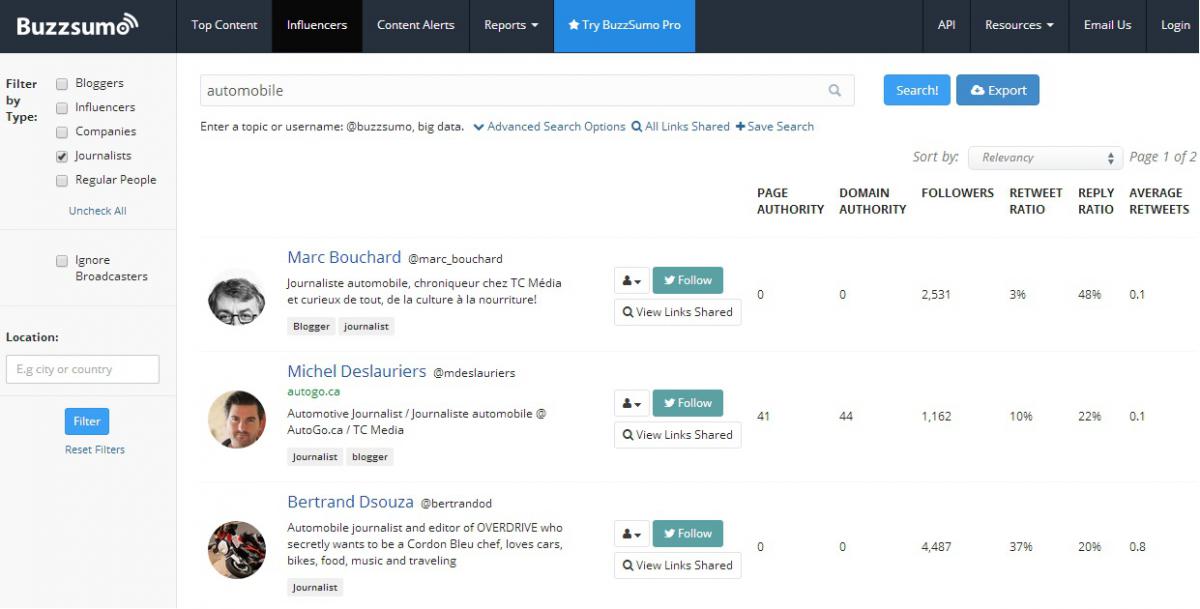This screenshot has width=1200, height=609.
Task: Click the Search! button
Action: 917,90
